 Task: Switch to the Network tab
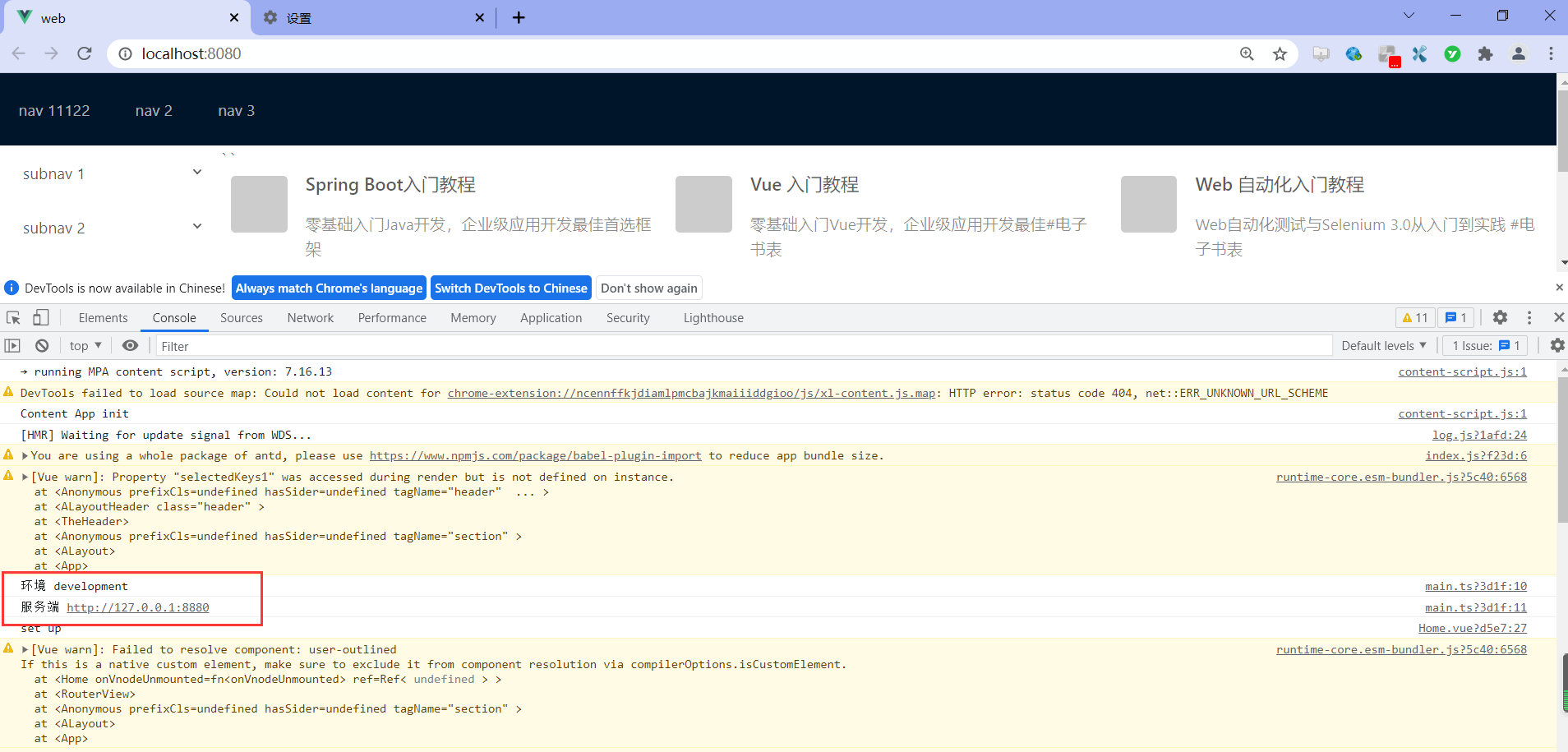tap(311, 317)
